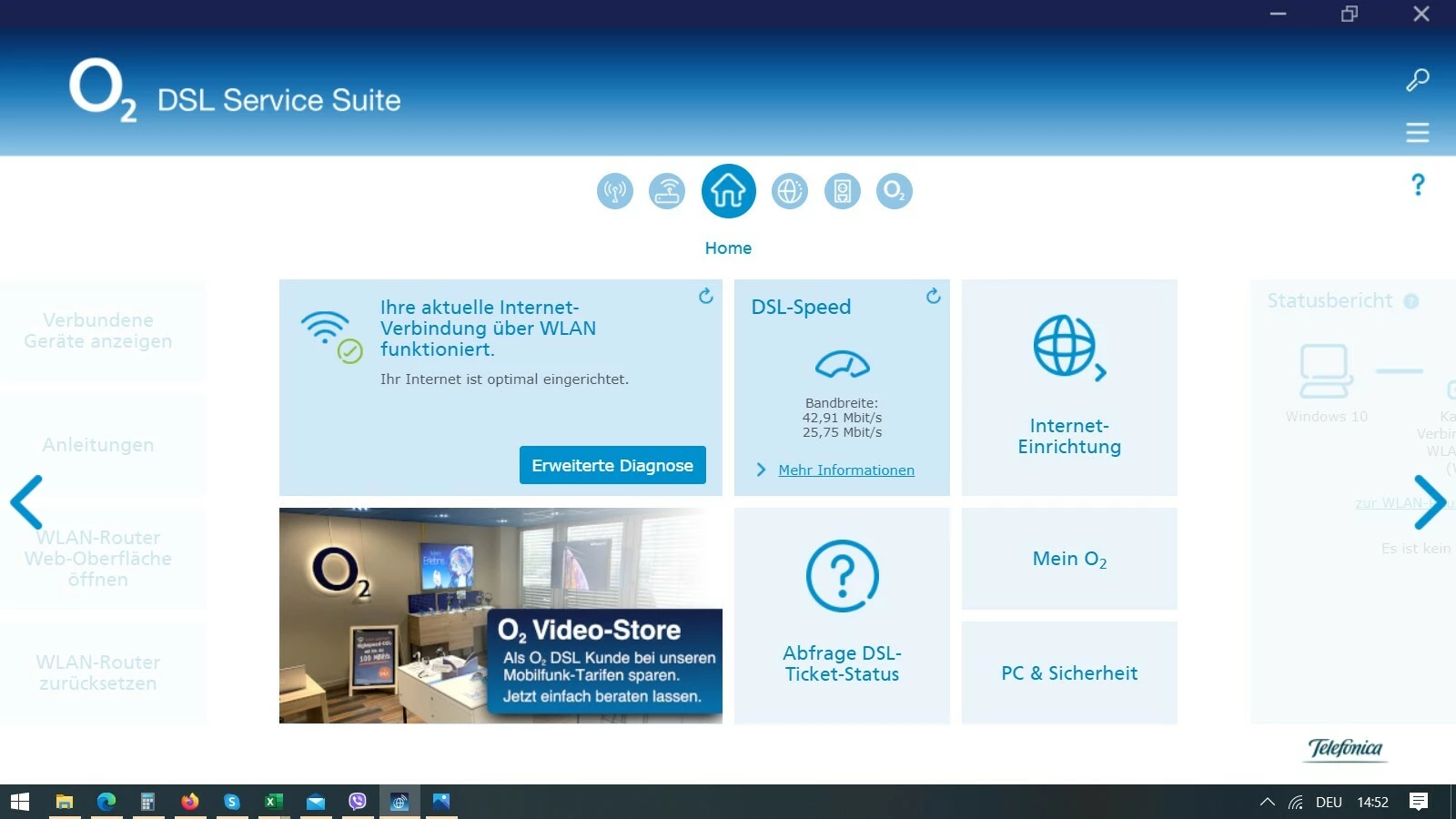
Task: Show previous tiles with the left arrow
Action: coord(26,501)
